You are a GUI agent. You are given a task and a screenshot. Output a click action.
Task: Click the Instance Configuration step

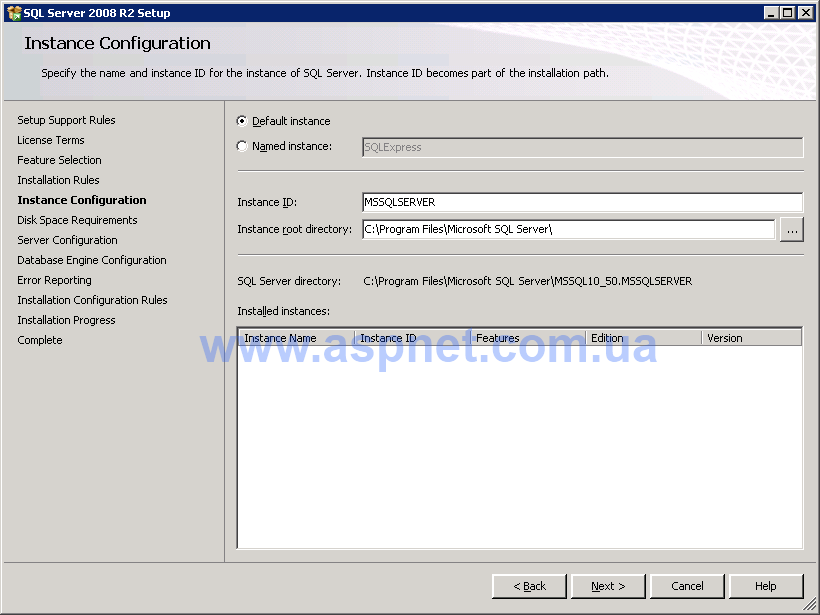pyautogui.click(x=82, y=200)
